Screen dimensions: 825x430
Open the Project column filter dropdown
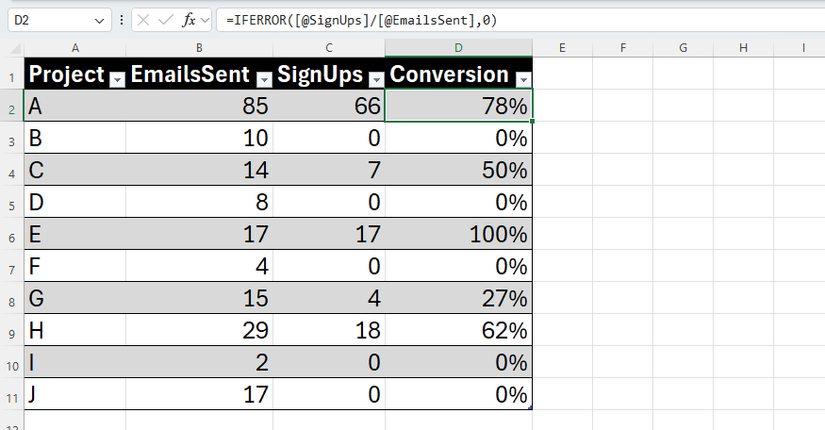pyautogui.click(x=117, y=79)
